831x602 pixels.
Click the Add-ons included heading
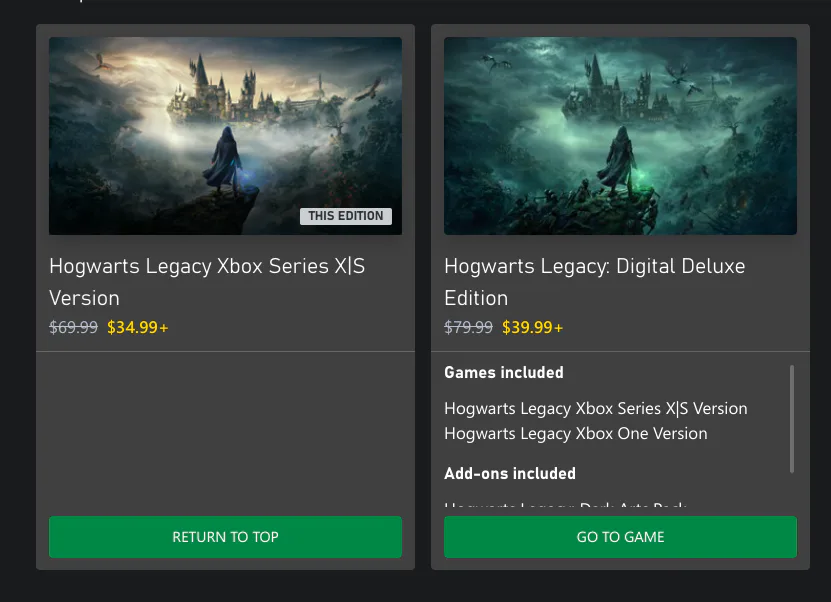pyautogui.click(x=510, y=473)
